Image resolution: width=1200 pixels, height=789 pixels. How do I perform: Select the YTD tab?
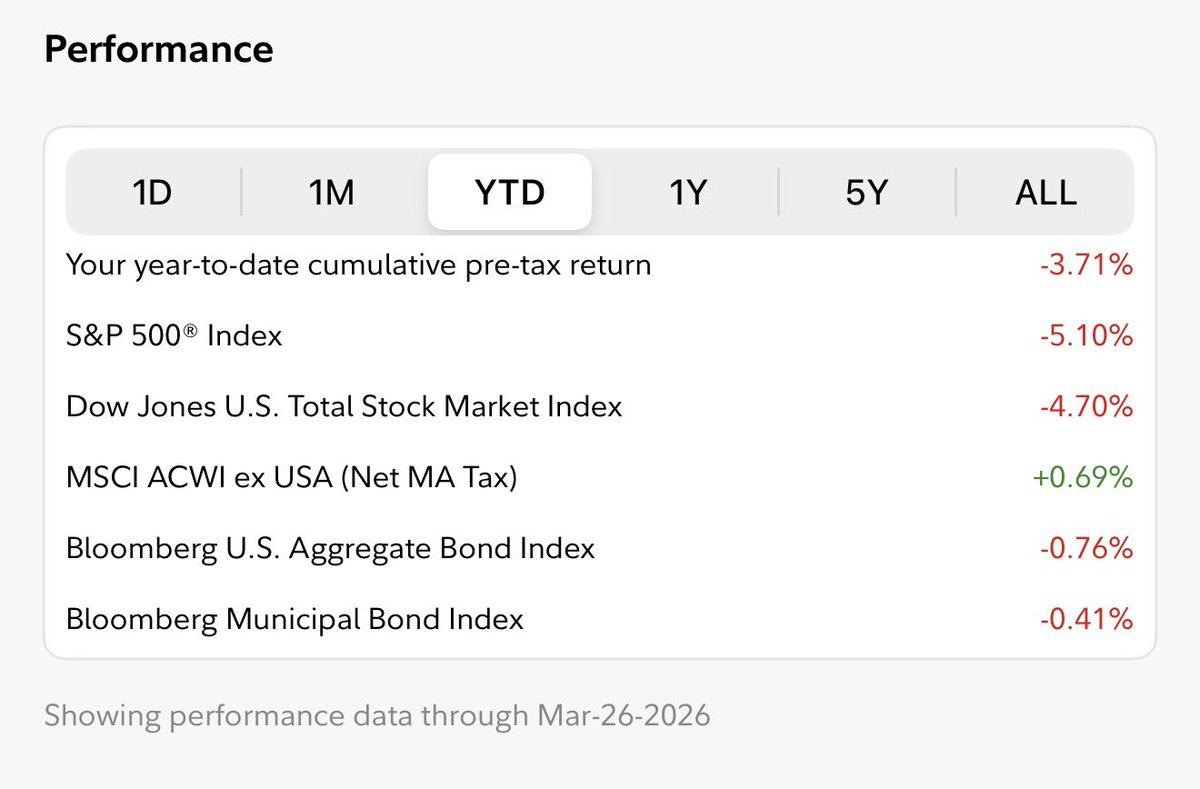[x=510, y=192]
